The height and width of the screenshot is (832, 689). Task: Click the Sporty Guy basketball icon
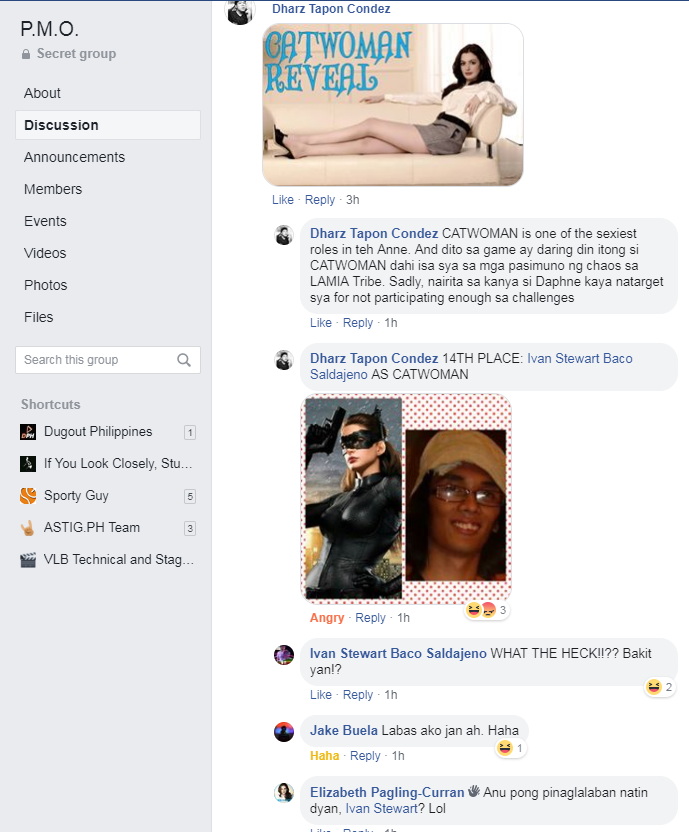click(x=28, y=496)
